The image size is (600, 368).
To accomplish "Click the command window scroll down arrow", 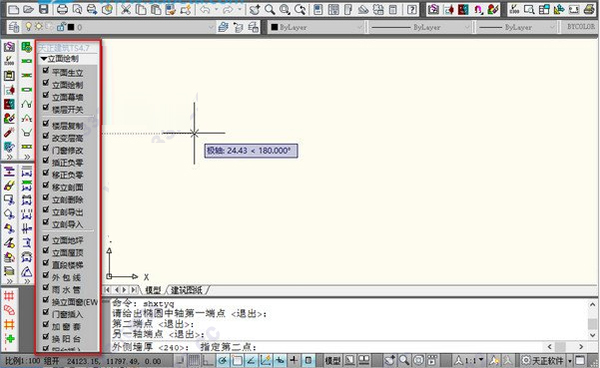I will click(592, 335).
